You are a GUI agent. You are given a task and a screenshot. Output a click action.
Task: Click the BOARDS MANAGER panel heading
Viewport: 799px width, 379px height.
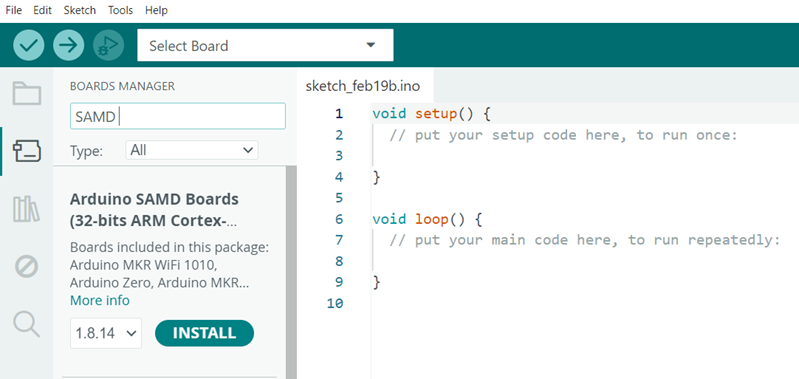(122, 86)
